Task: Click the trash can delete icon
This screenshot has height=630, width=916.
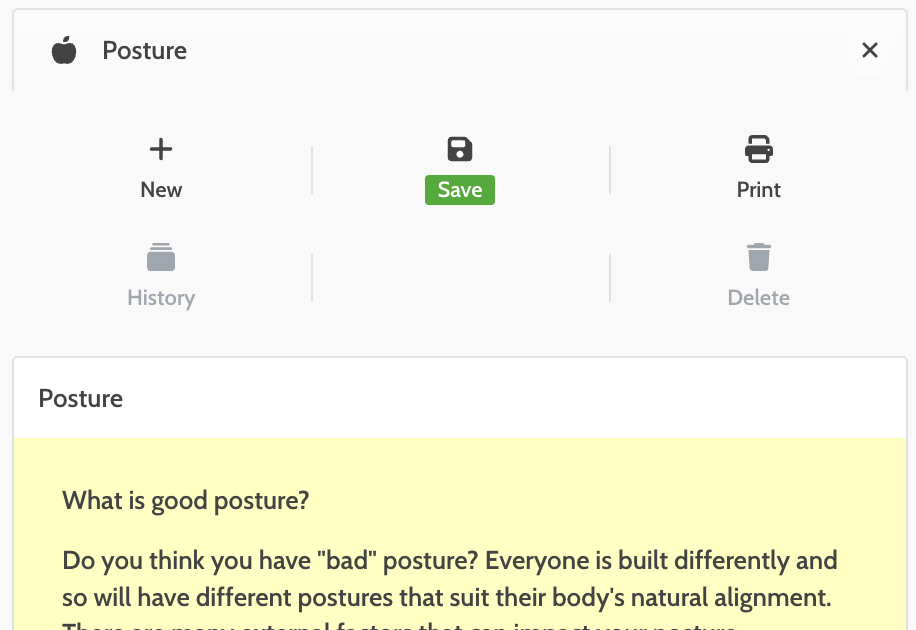Action: [x=758, y=257]
